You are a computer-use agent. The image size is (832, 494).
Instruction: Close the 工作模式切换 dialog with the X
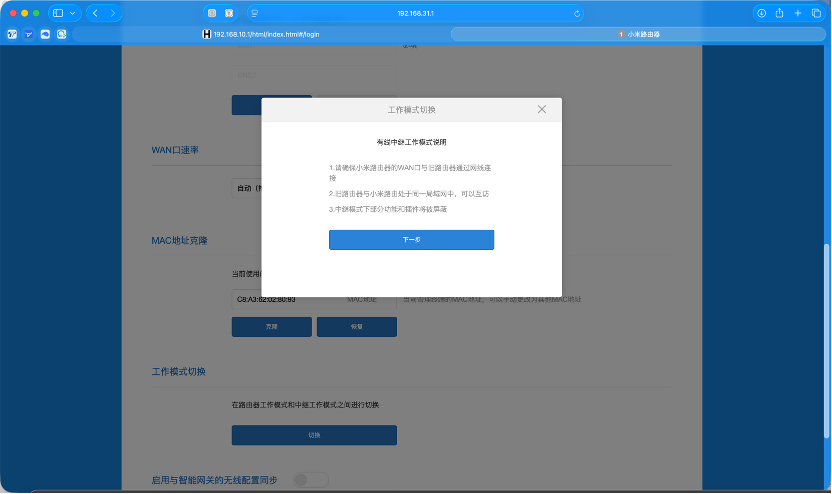[542, 109]
